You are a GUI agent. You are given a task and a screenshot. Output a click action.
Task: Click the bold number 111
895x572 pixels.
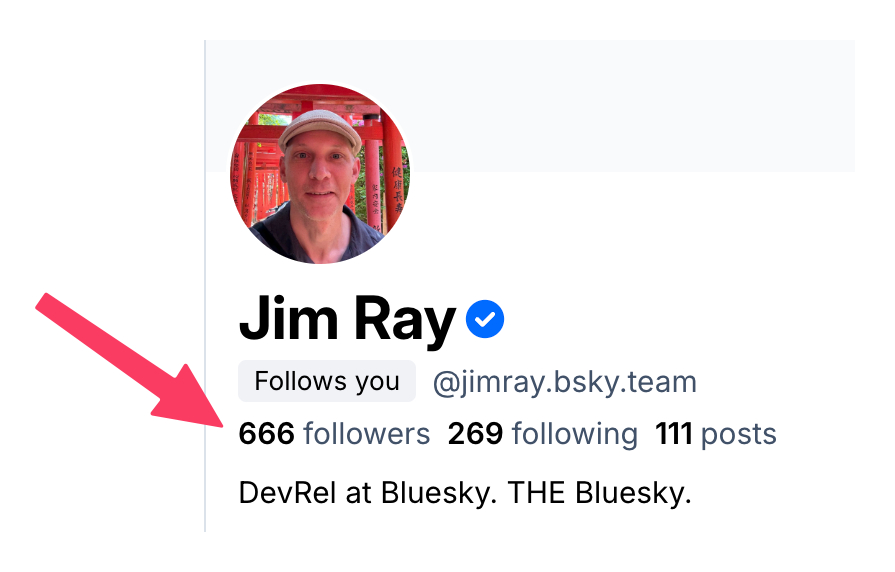coord(674,433)
